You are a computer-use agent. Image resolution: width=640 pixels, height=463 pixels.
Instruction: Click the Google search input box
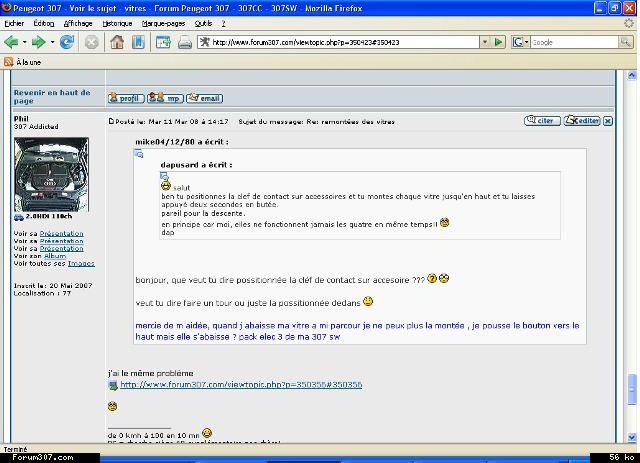click(x=574, y=42)
